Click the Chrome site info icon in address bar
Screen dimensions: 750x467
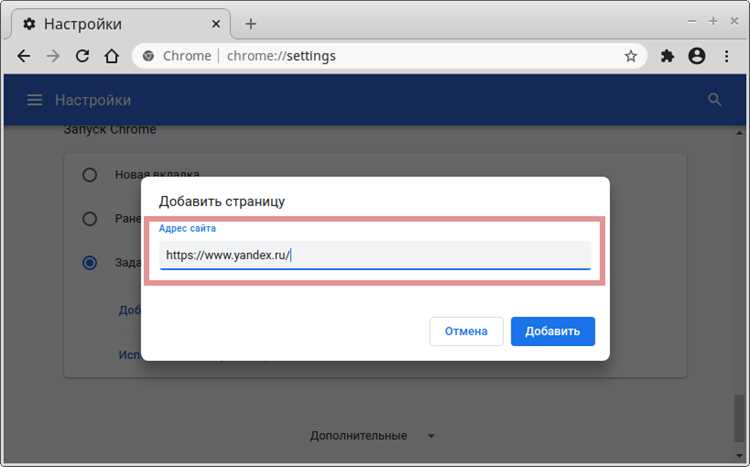pos(148,56)
